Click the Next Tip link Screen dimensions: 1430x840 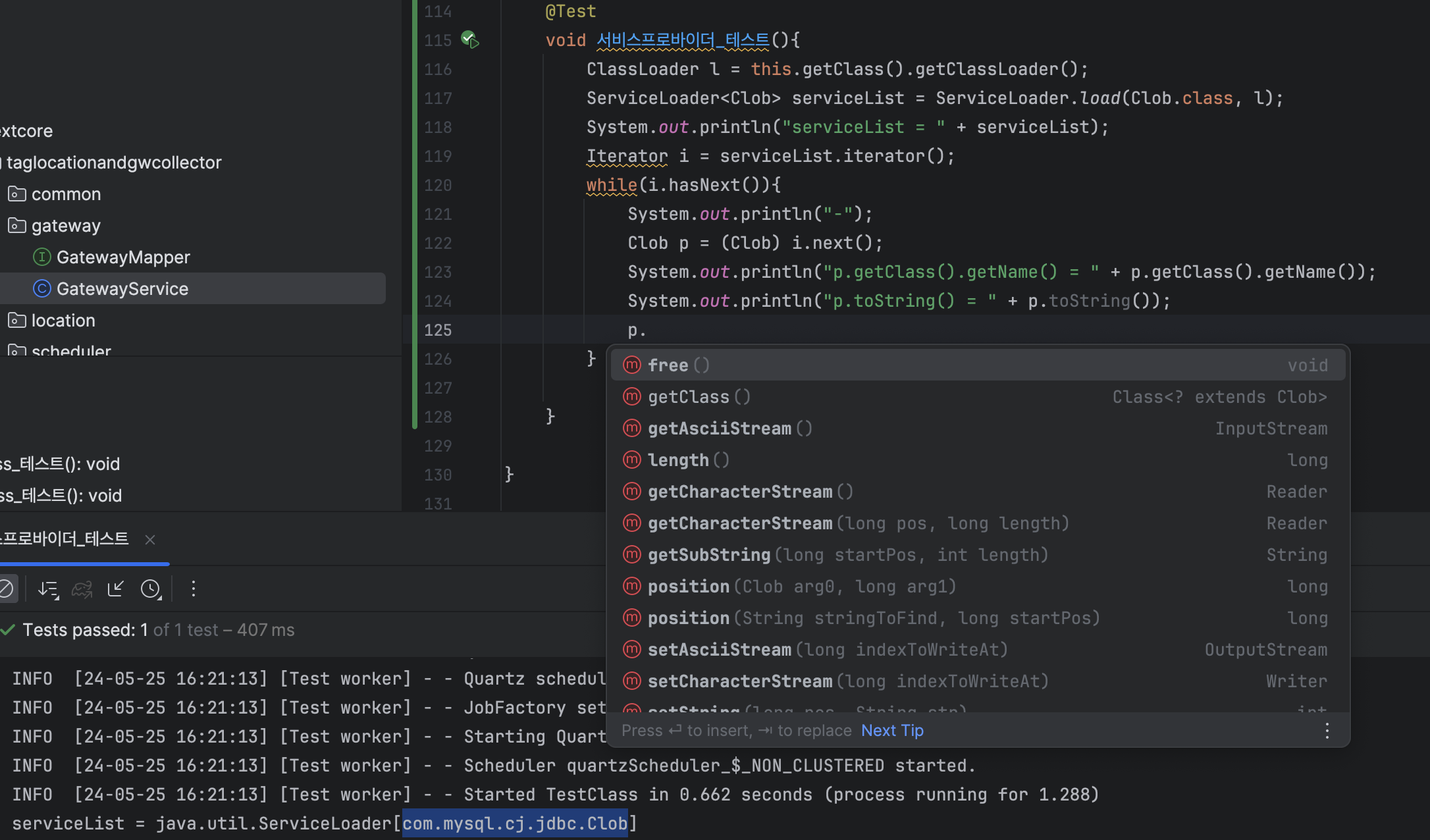point(891,731)
